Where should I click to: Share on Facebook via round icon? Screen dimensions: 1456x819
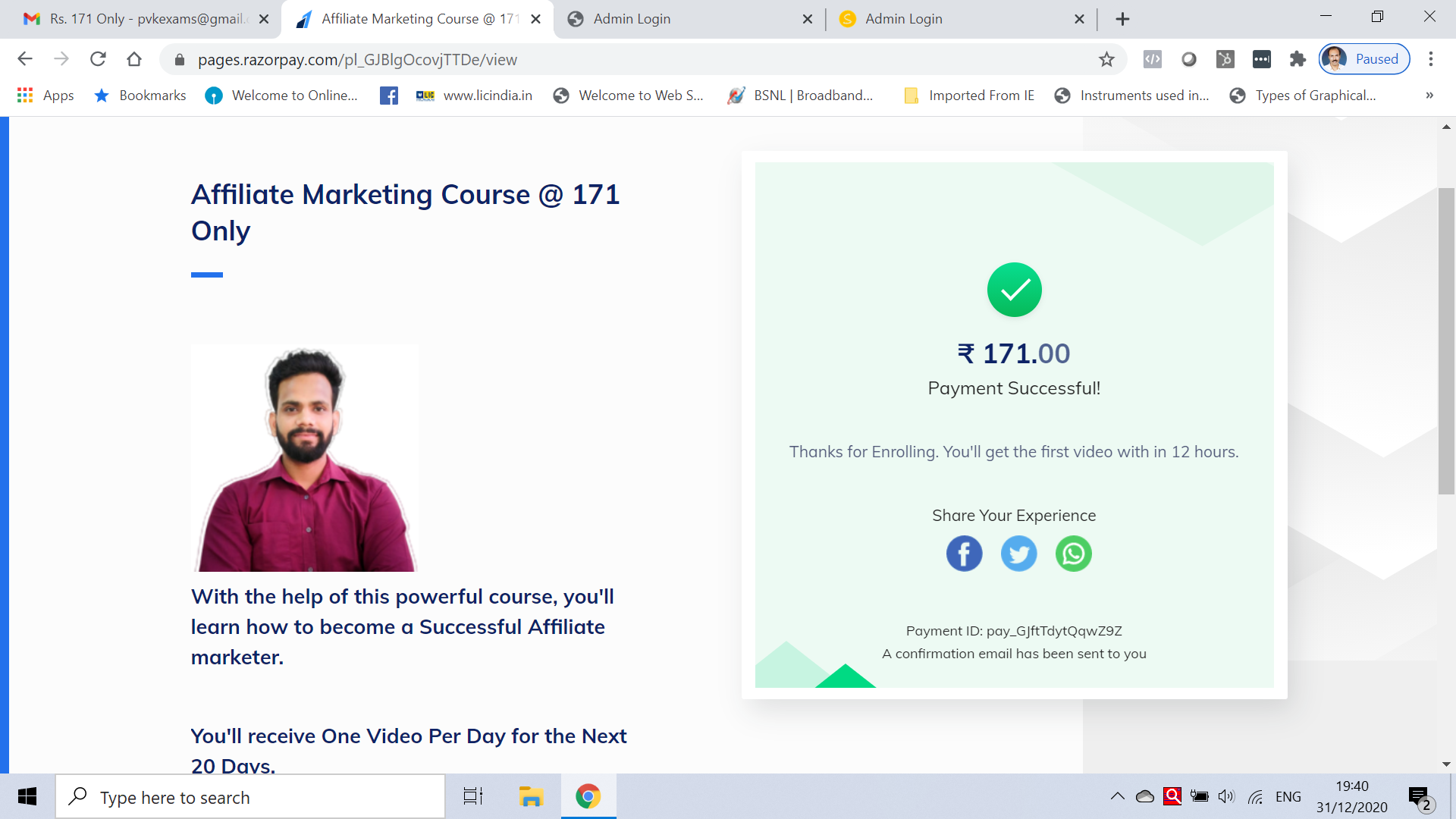pos(964,554)
